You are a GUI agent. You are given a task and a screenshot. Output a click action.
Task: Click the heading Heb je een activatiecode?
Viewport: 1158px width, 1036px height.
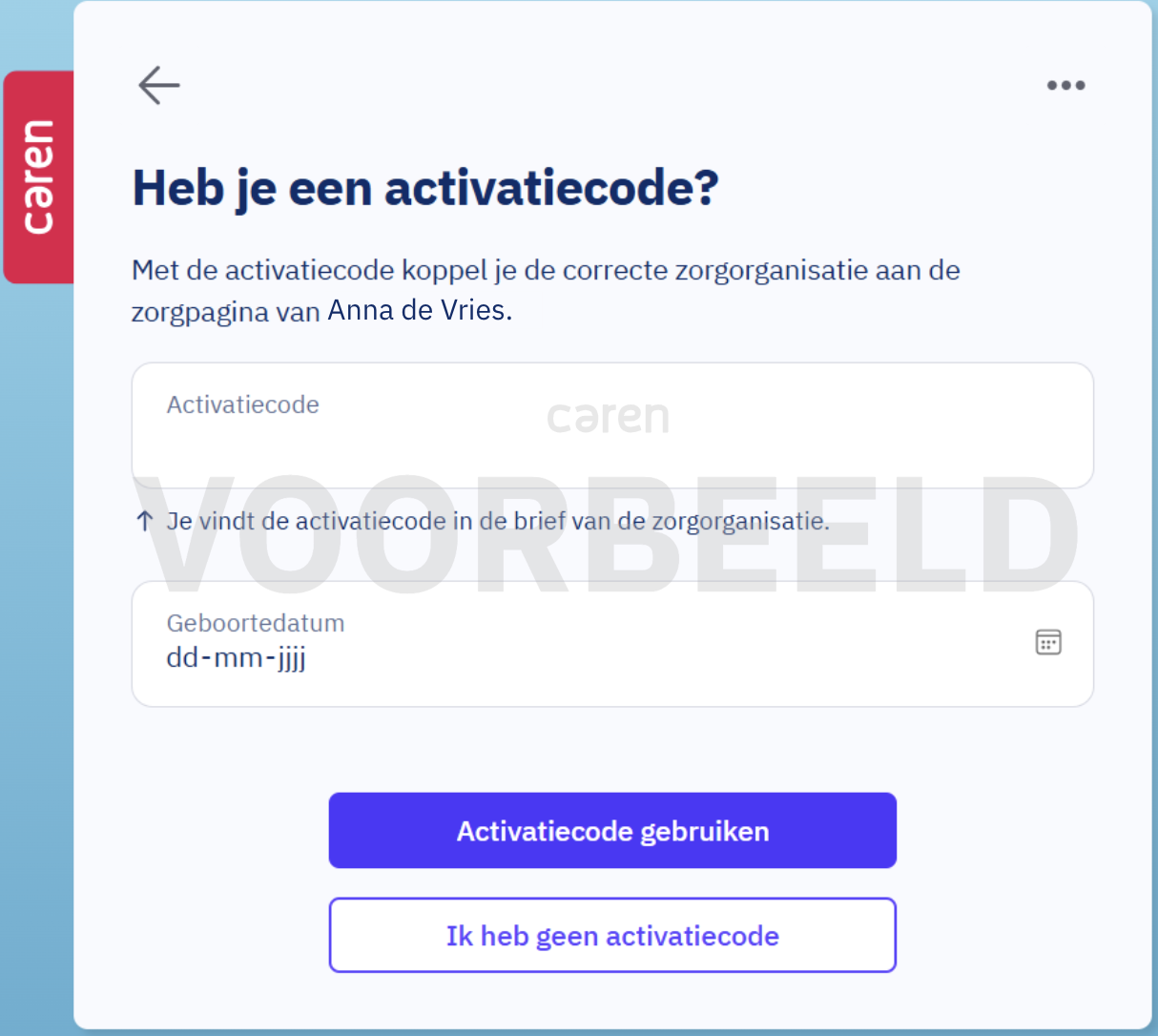425,188
